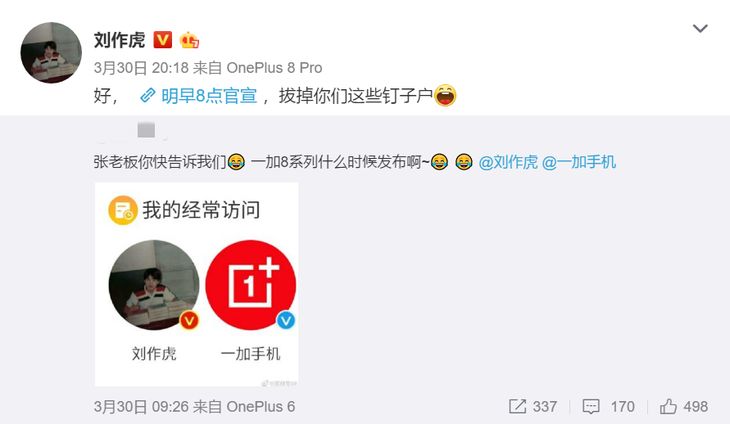Open the 刘作虎 username at the top
The image size is (730, 424).
click(x=120, y=40)
